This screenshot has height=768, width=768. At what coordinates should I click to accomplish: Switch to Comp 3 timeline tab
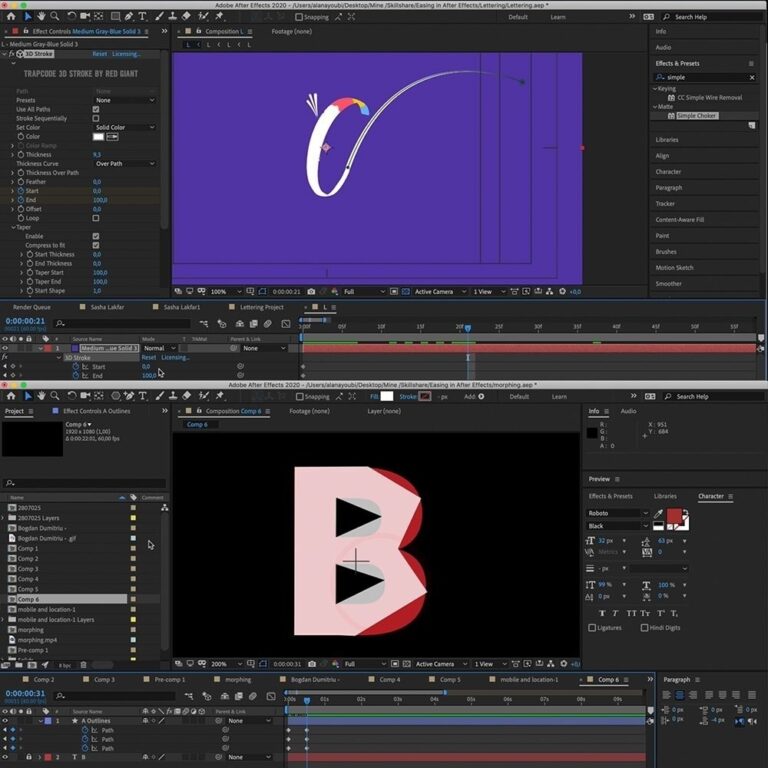tap(104, 679)
